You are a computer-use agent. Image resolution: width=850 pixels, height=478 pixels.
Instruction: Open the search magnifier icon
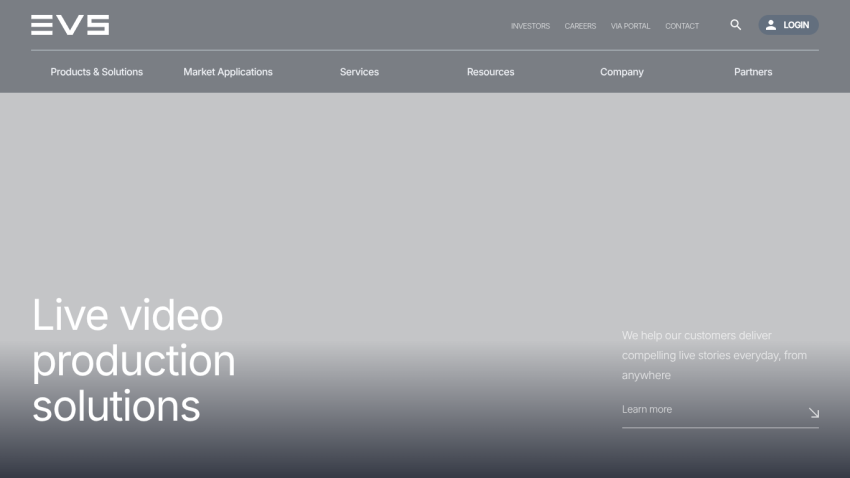click(735, 25)
